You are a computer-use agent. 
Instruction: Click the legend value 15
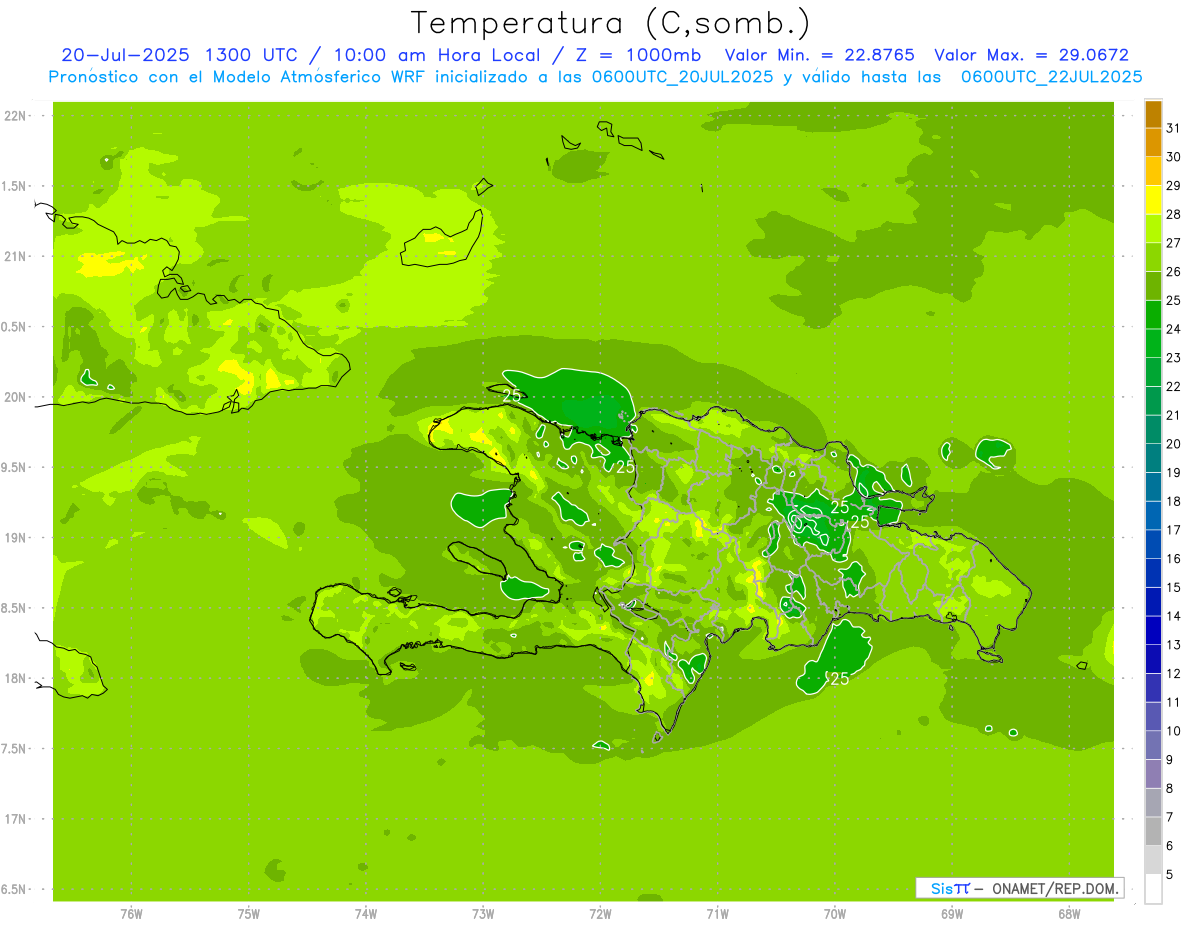click(1173, 587)
